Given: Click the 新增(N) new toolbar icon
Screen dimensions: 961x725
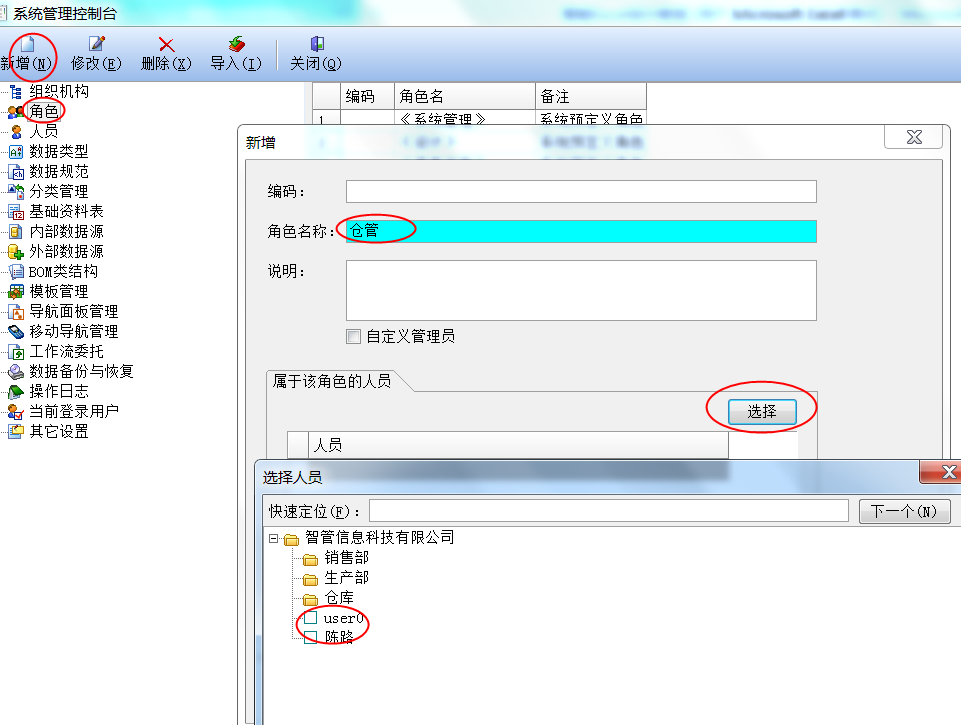Looking at the screenshot, I should point(27,44).
